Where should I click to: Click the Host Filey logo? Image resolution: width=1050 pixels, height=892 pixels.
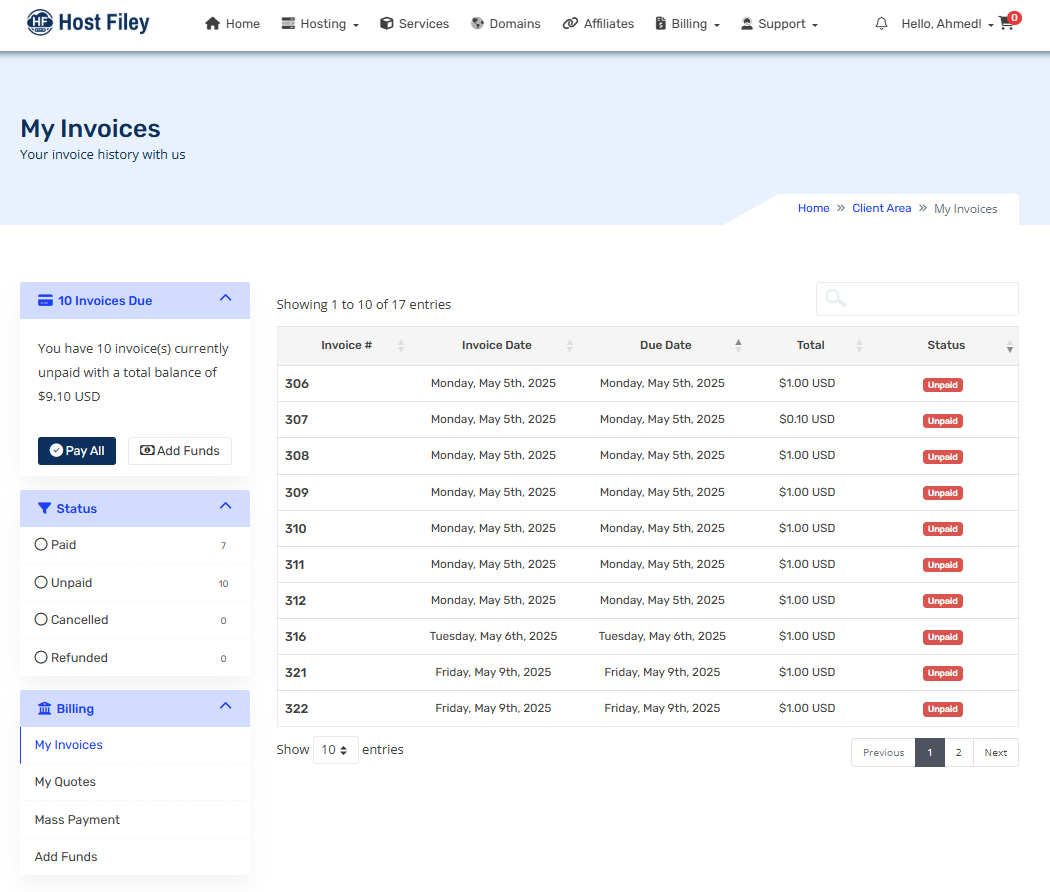coord(88,22)
